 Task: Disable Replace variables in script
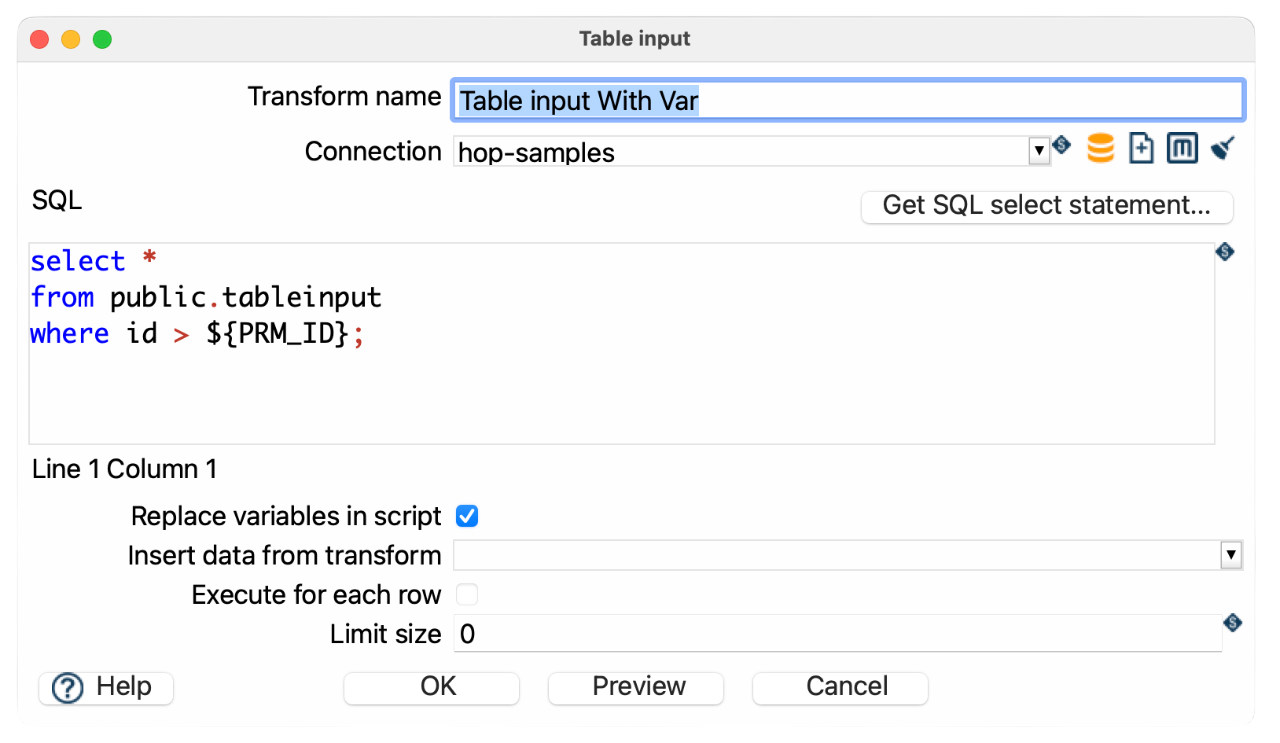466,516
